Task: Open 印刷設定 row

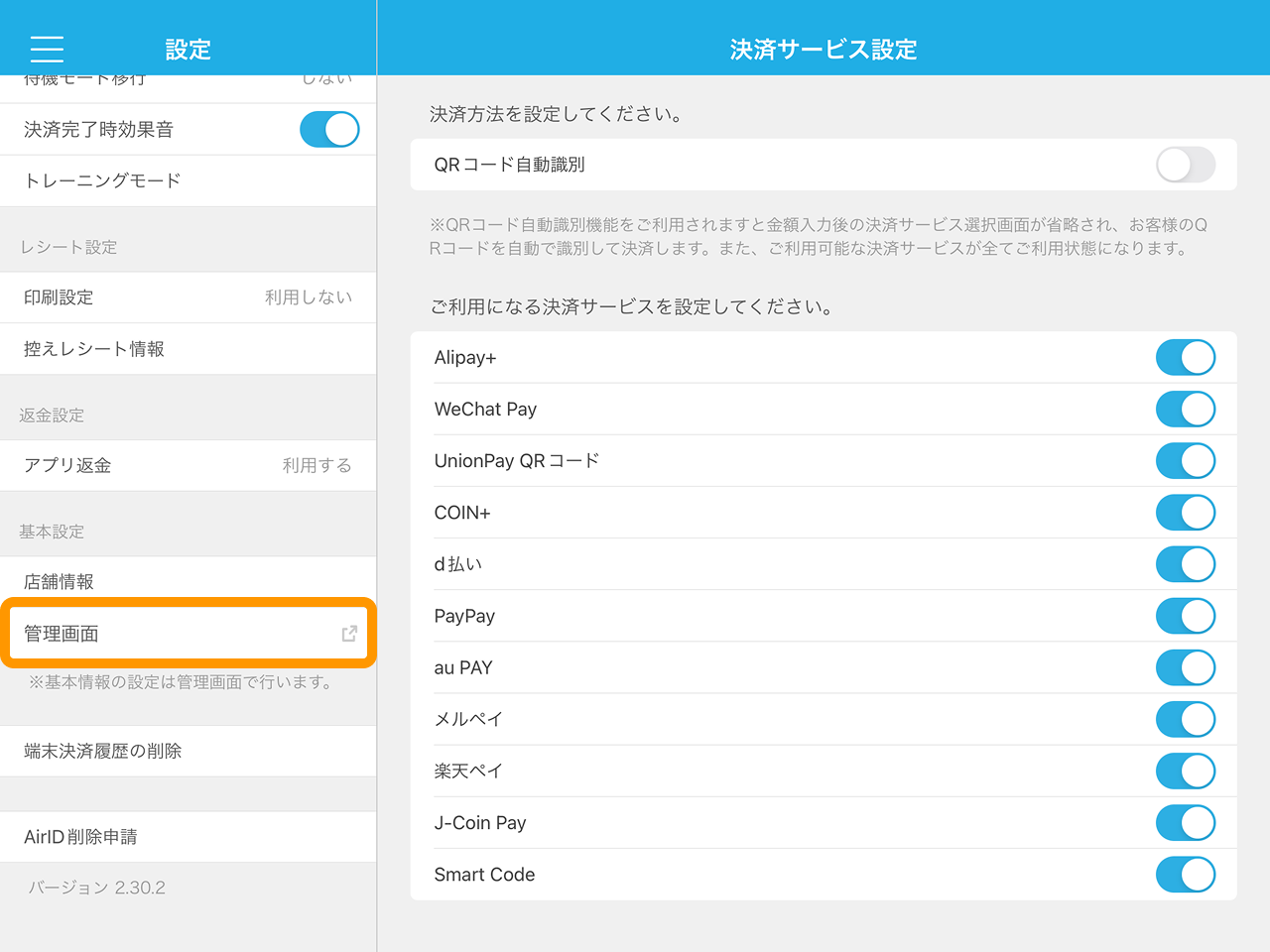Action: (x=189, y=297)
